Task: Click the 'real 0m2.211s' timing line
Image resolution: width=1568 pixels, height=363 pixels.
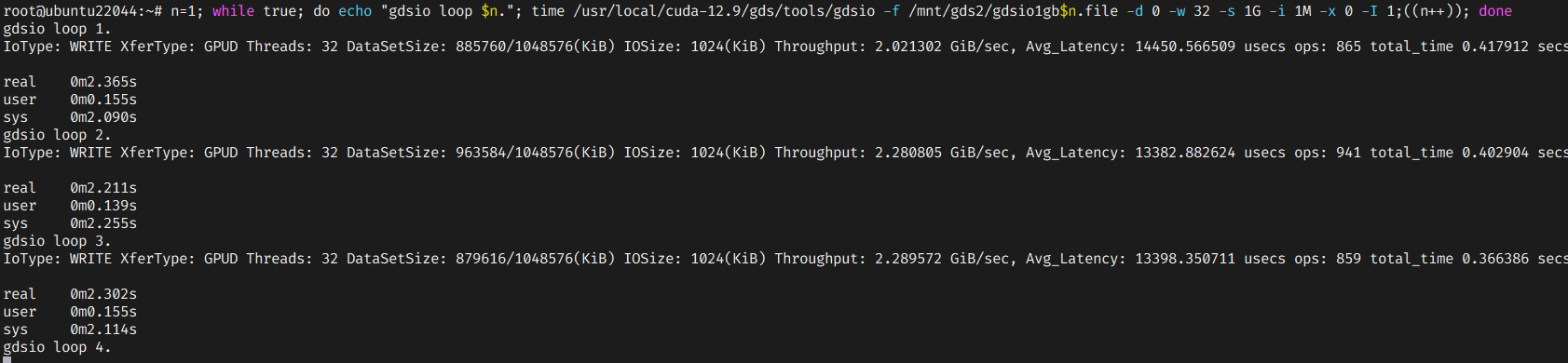Action: pyautogui.click(x=70, y=188)
